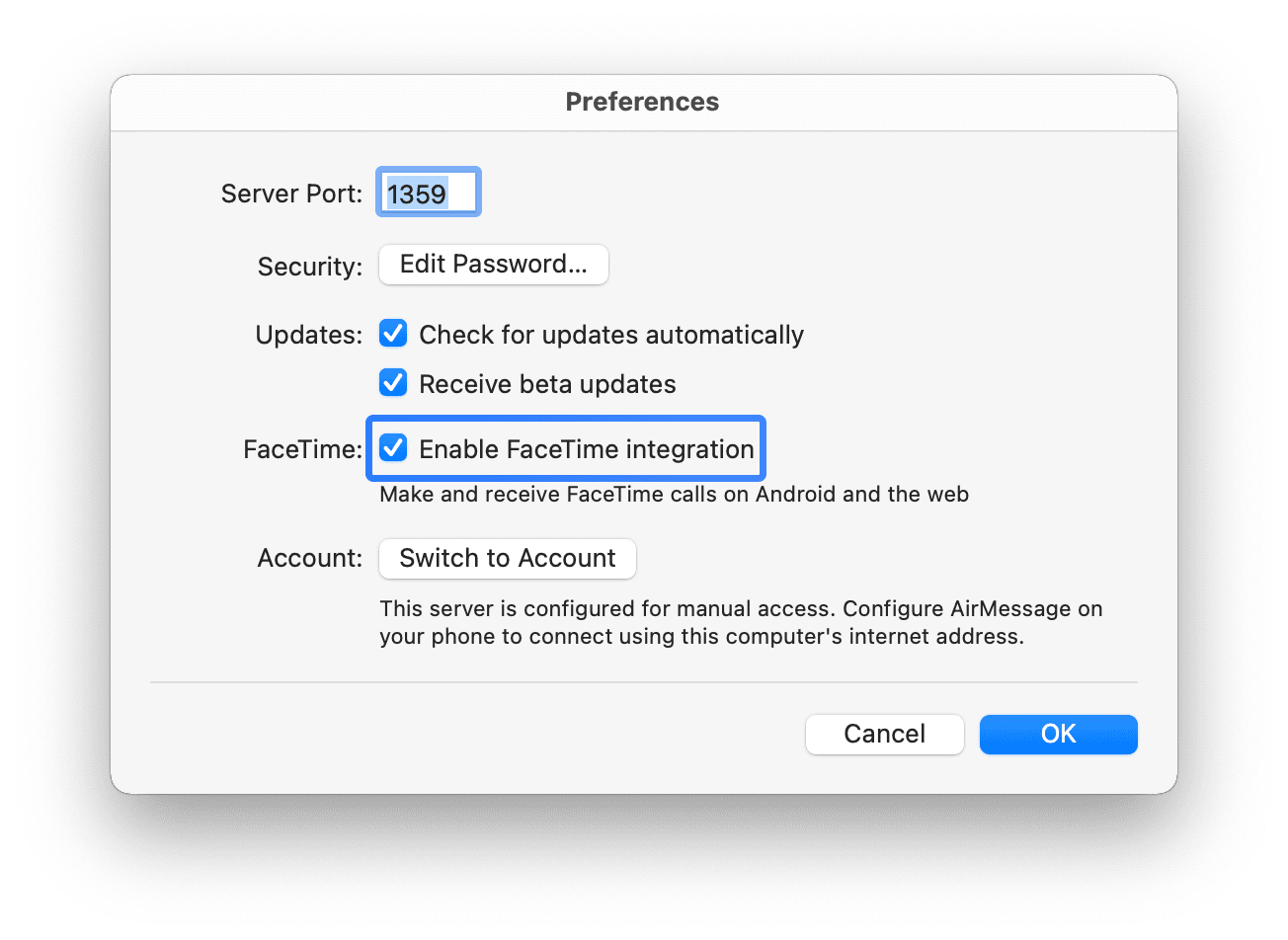
Task: Open the Edit Password dialog
Action: pos(493,265)
